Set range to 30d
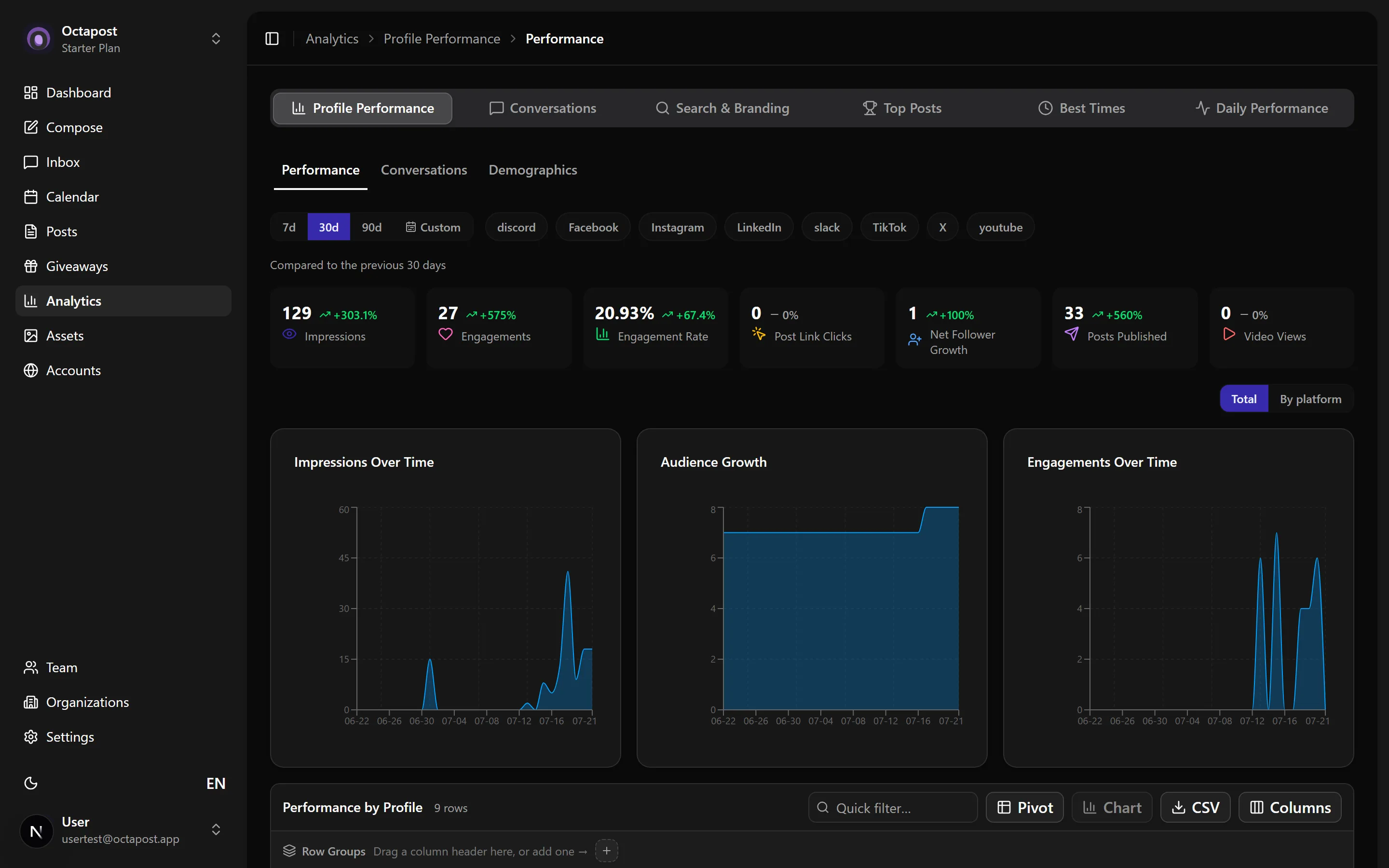 pos(328,227)
